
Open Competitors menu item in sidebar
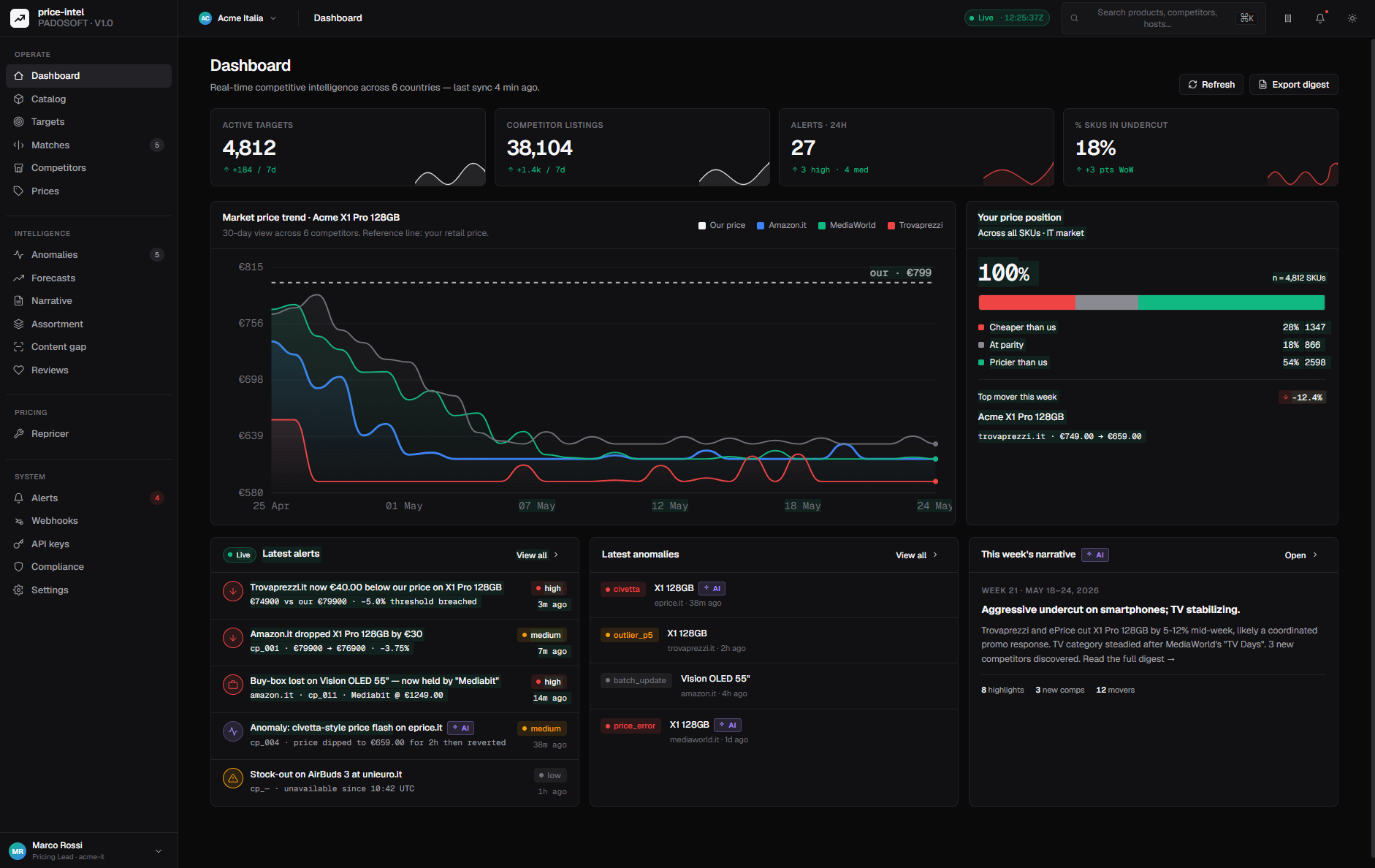[x=88, y=168]
